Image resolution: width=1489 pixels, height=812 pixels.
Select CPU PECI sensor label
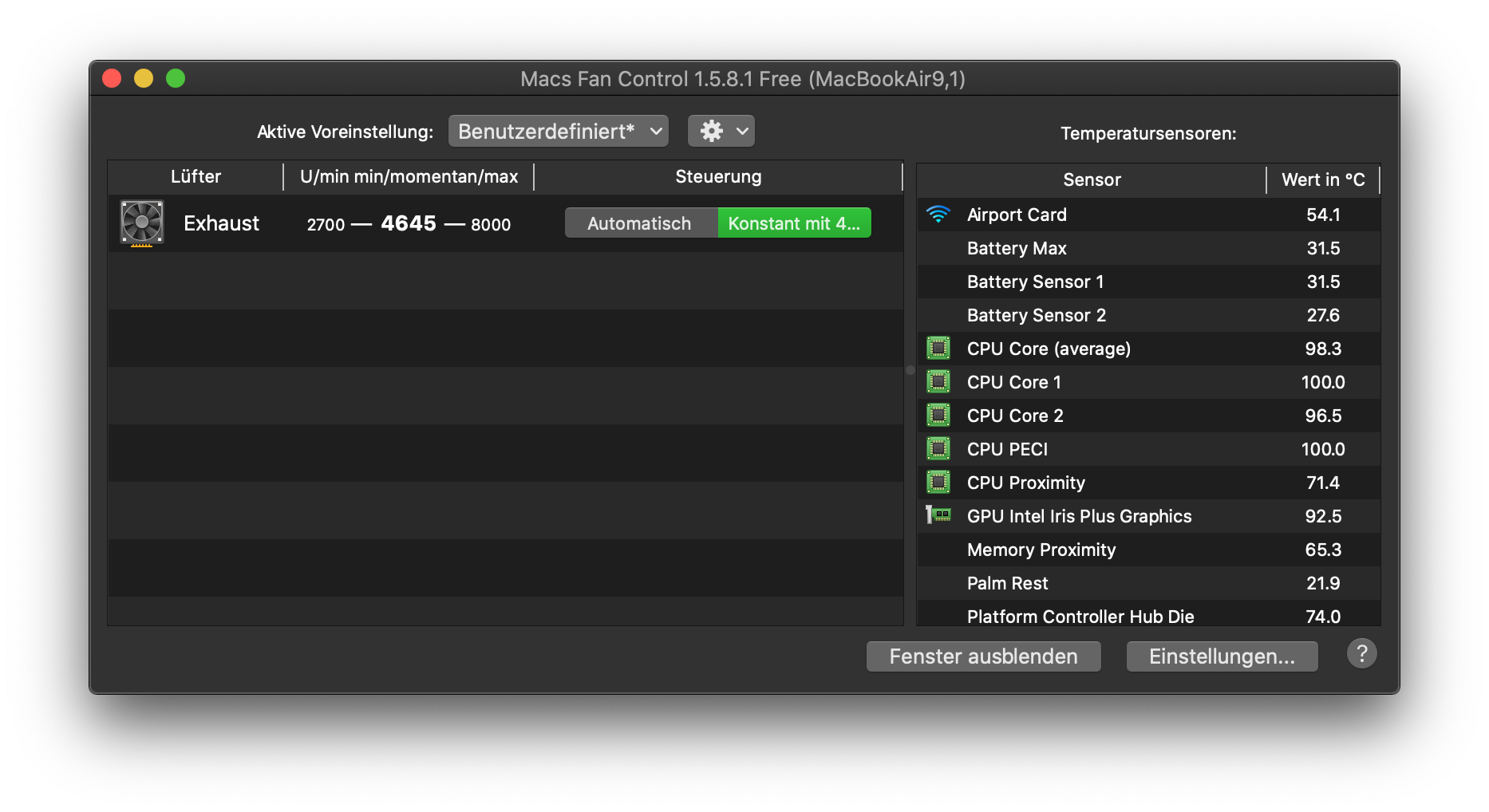[1007, 449]
